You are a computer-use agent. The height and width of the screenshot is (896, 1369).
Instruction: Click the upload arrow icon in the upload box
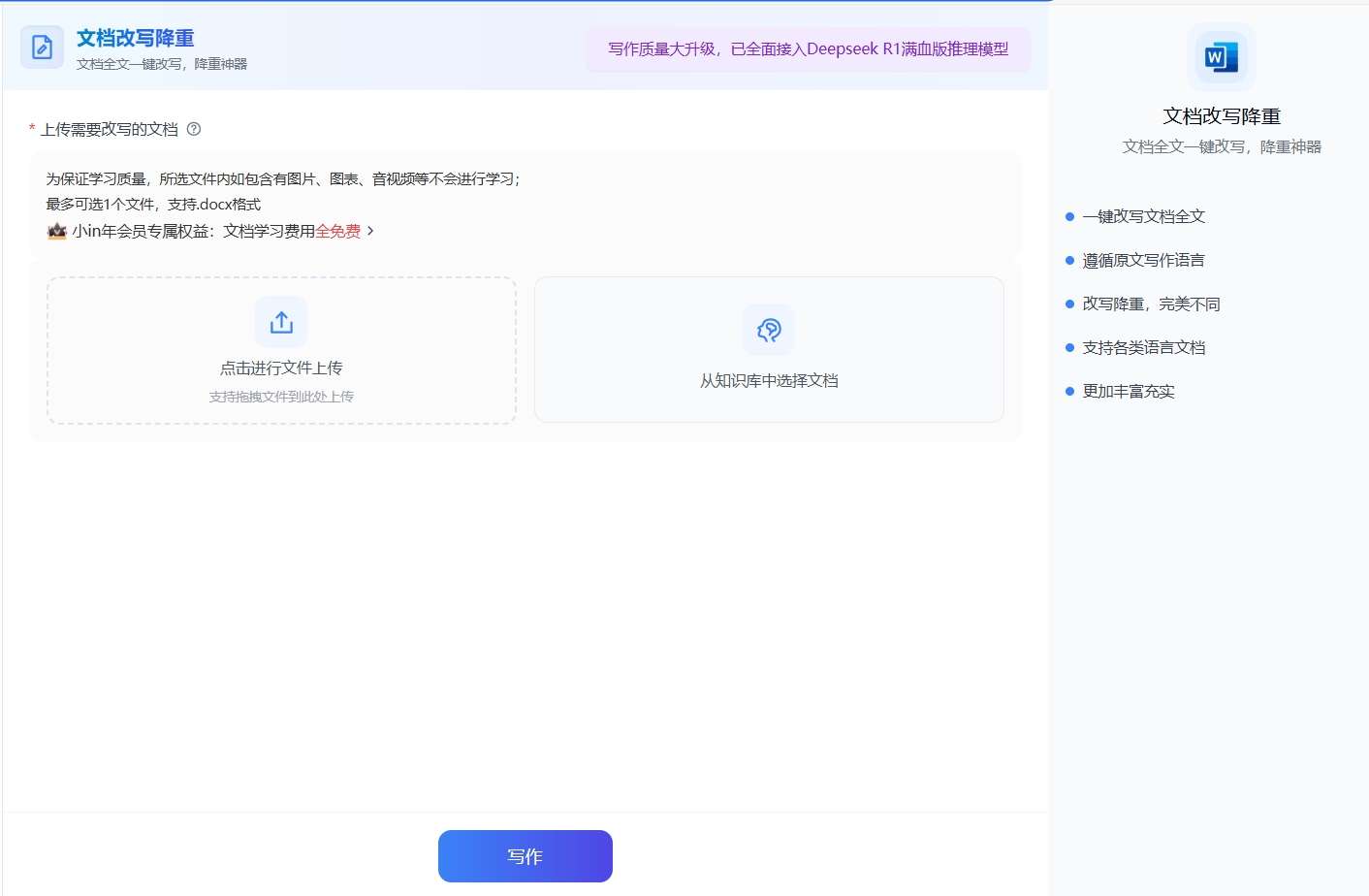281,322
